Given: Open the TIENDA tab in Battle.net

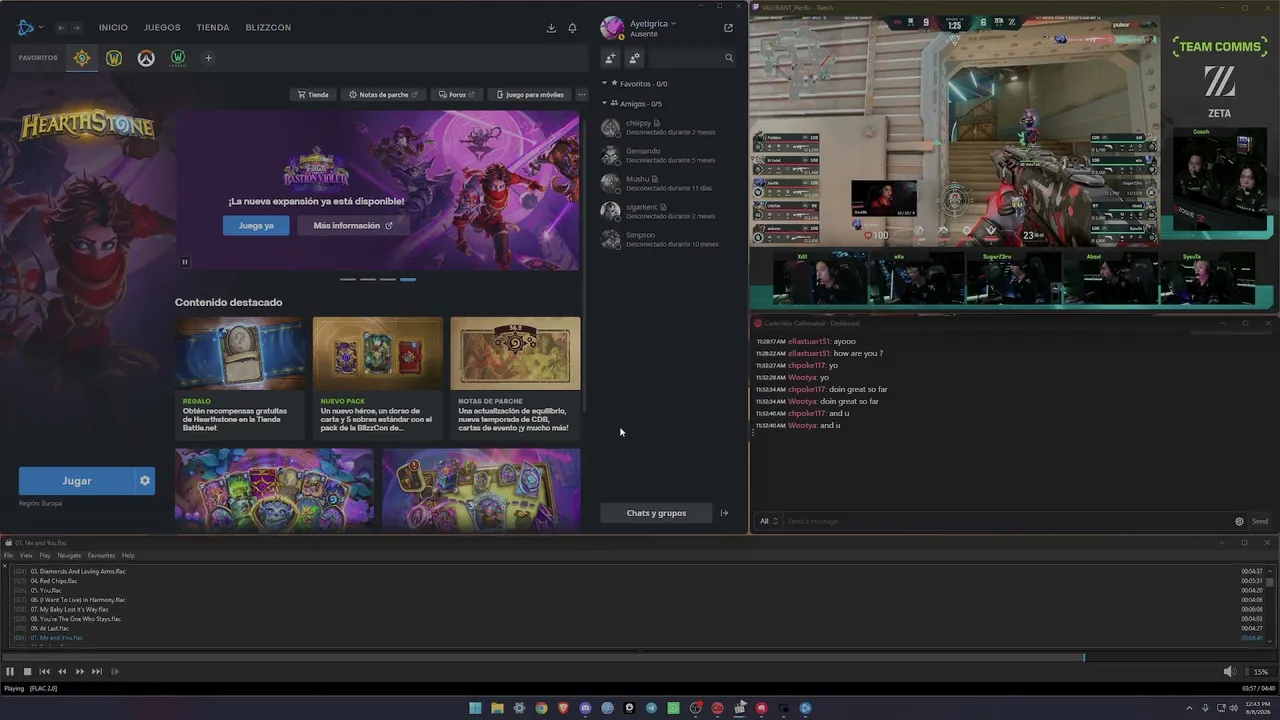Looking at the screenshot, I should point(213,27).
